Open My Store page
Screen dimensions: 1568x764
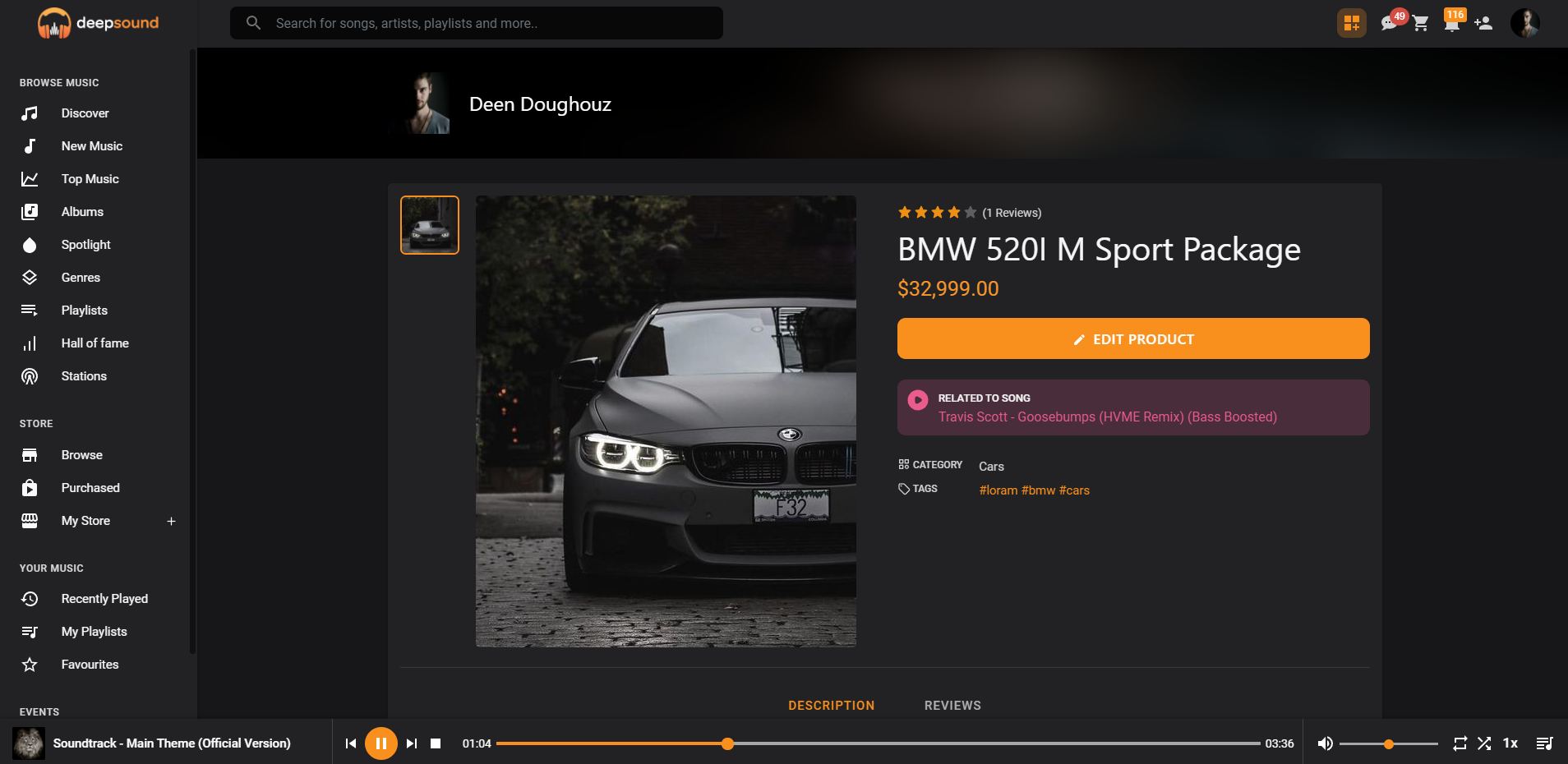coord(85,521)
